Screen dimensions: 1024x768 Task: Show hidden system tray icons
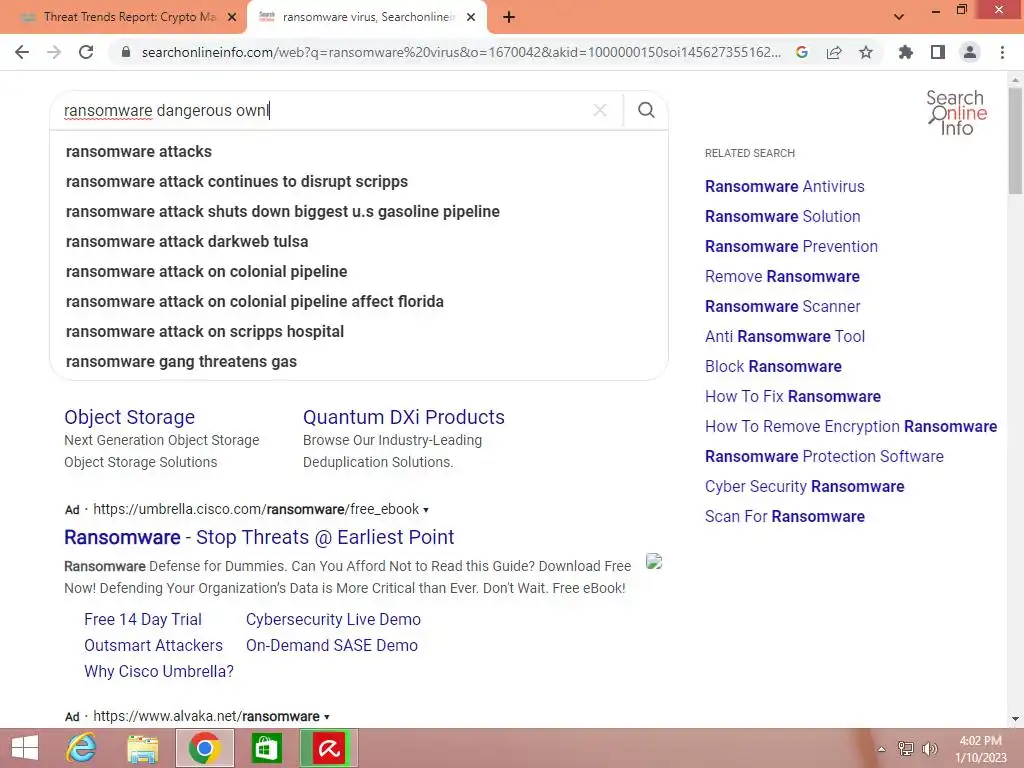tap(882, 749)
